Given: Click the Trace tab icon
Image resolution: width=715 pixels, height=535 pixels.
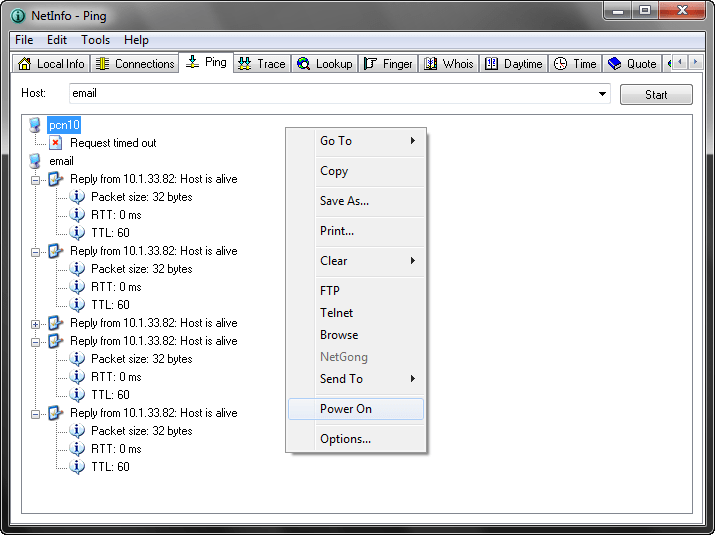Looking at the screenshot, I should (x=244, y=63).
